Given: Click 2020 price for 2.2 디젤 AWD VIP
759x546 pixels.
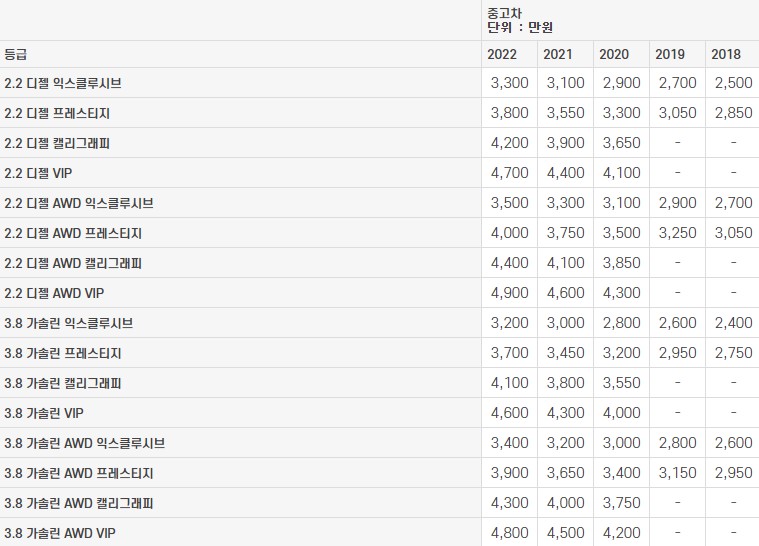Looking at the screenshot, I should tap(621, 293).
